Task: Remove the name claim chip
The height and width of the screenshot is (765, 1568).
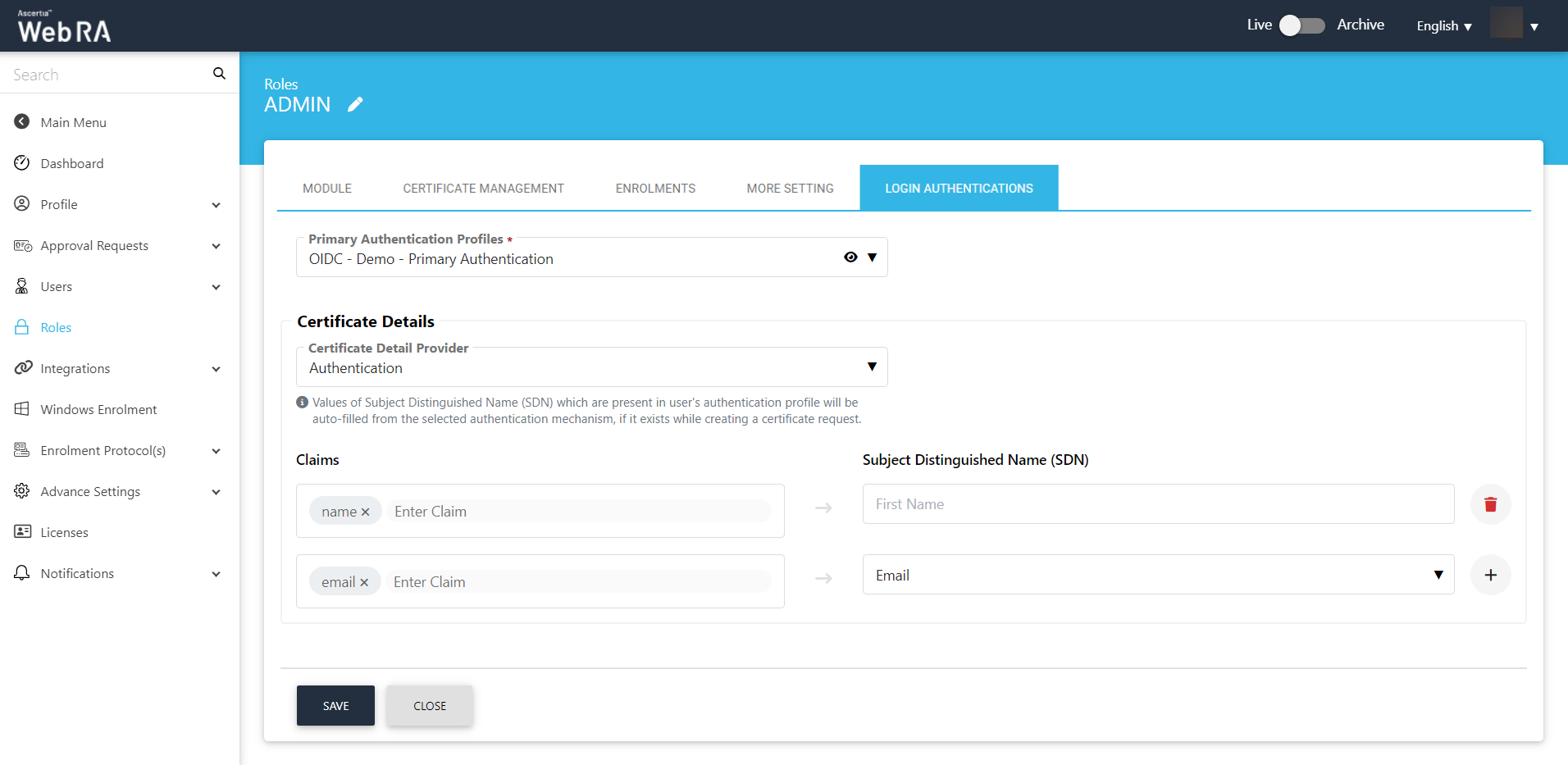Action: coord(366,512)
